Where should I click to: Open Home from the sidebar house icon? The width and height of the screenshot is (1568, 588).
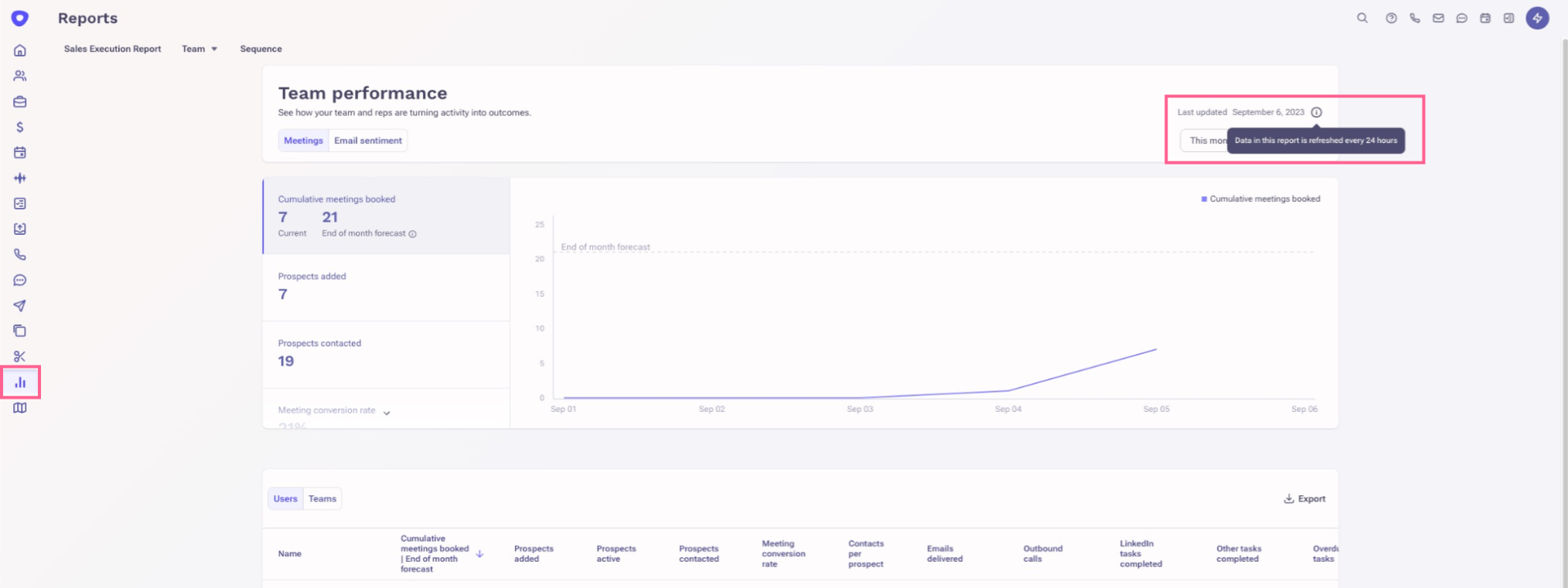tap(20, 50)
